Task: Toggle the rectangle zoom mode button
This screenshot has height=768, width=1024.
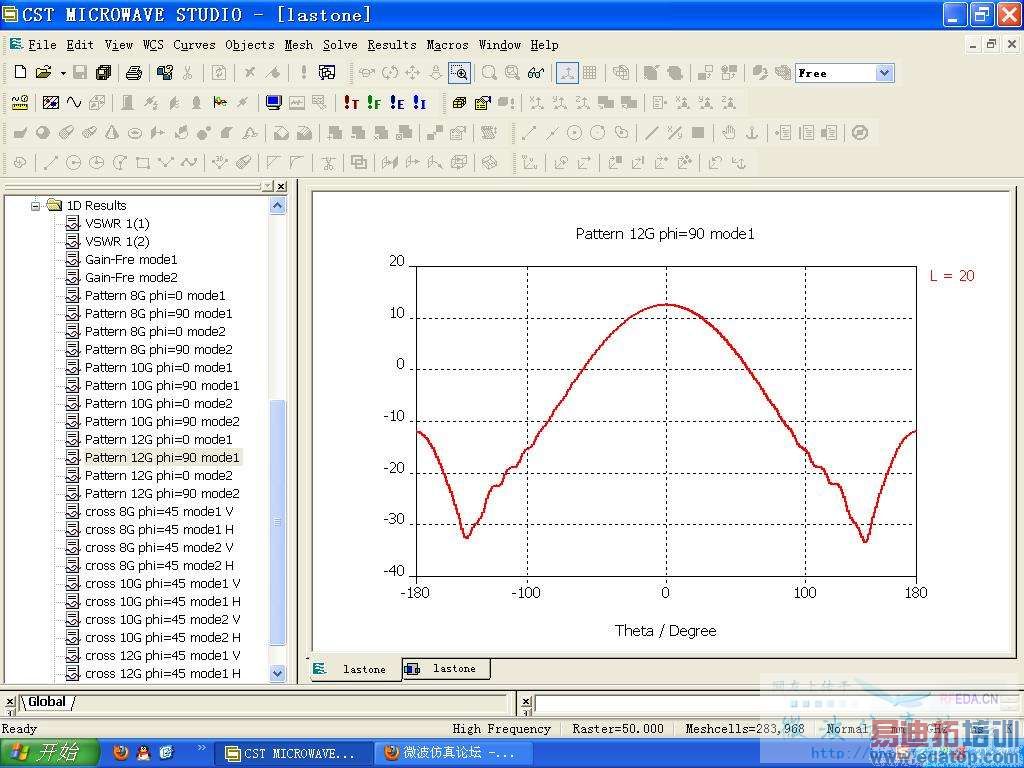Action: pos(459,73)
